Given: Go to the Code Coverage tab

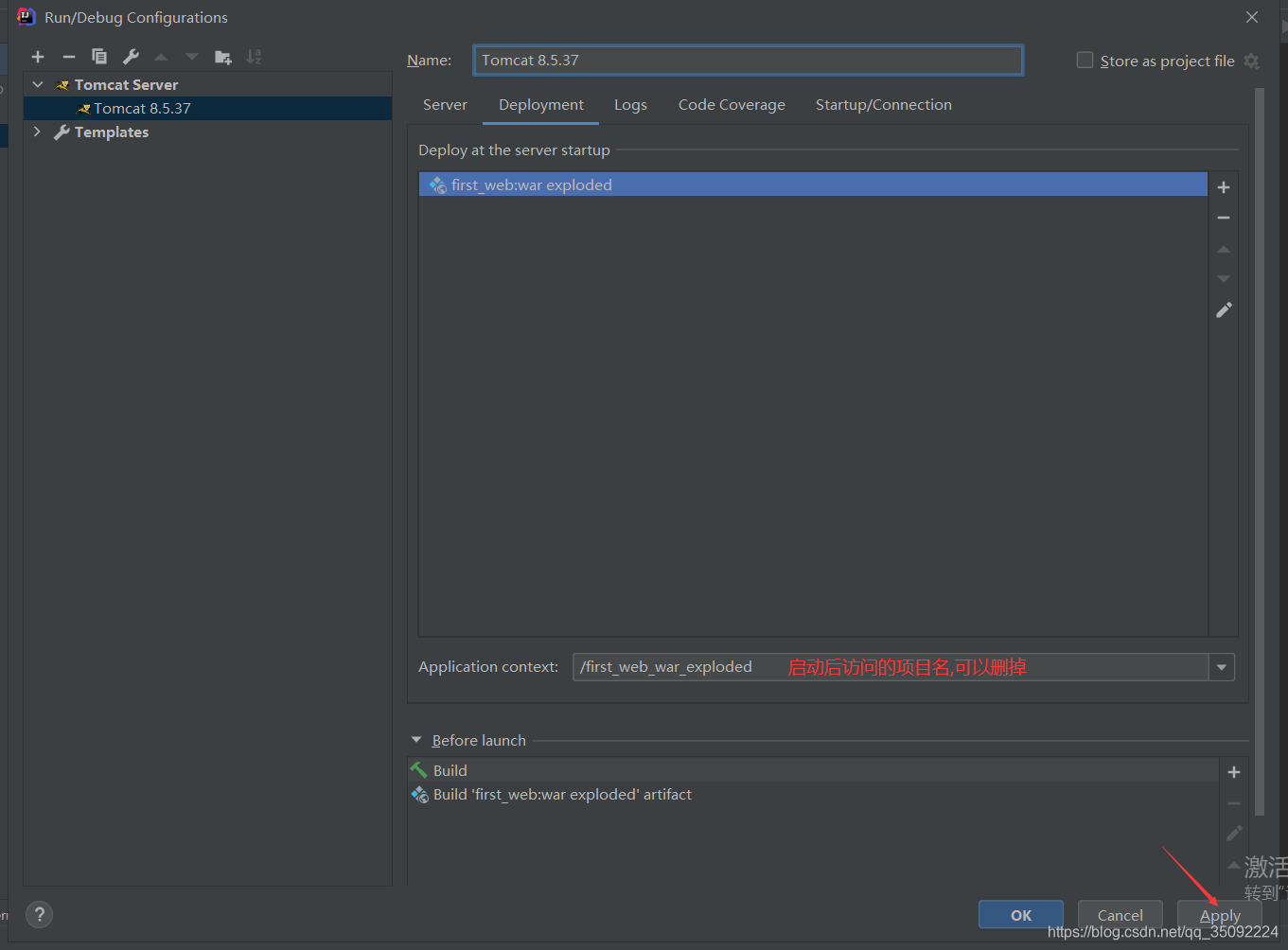Looking at the screenshot, I should click(x=732, y=105).
